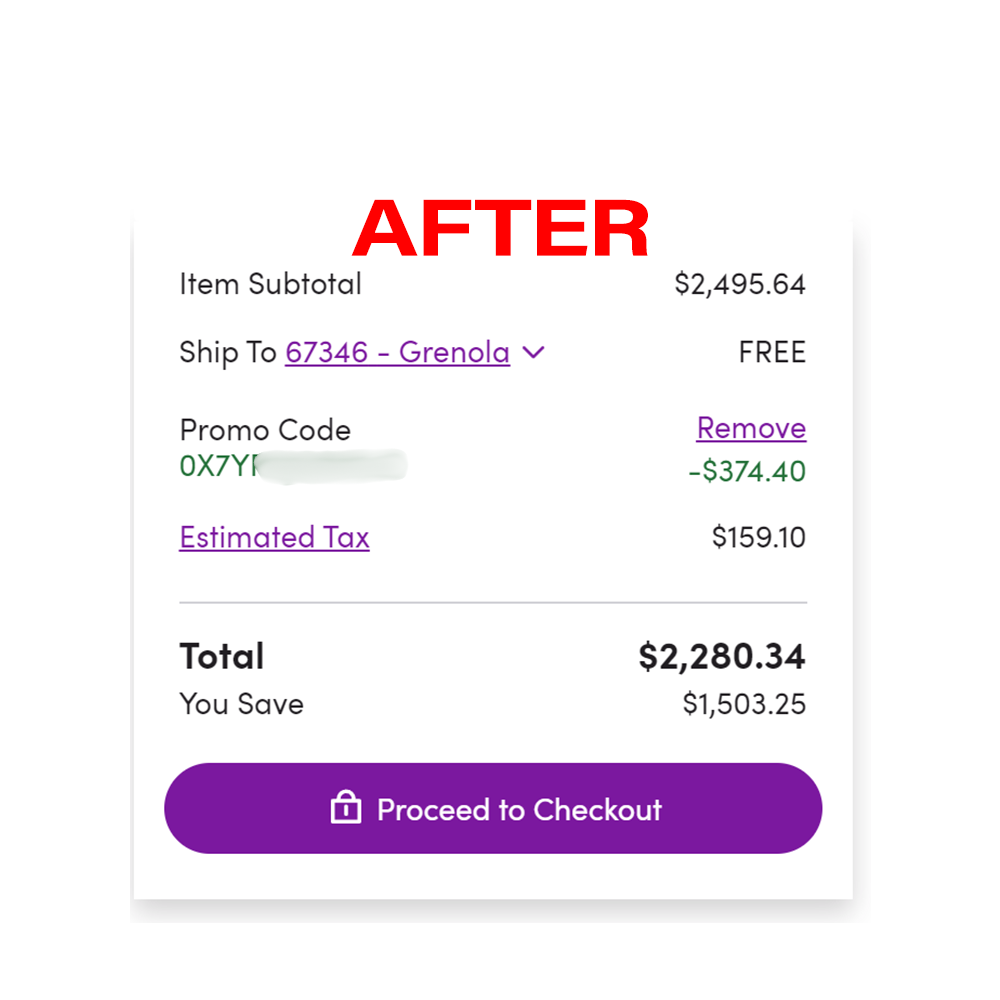Select the redacted promo code 0X7Y
Viewport: 1000px width, 1000px height.
coord(290,466)
